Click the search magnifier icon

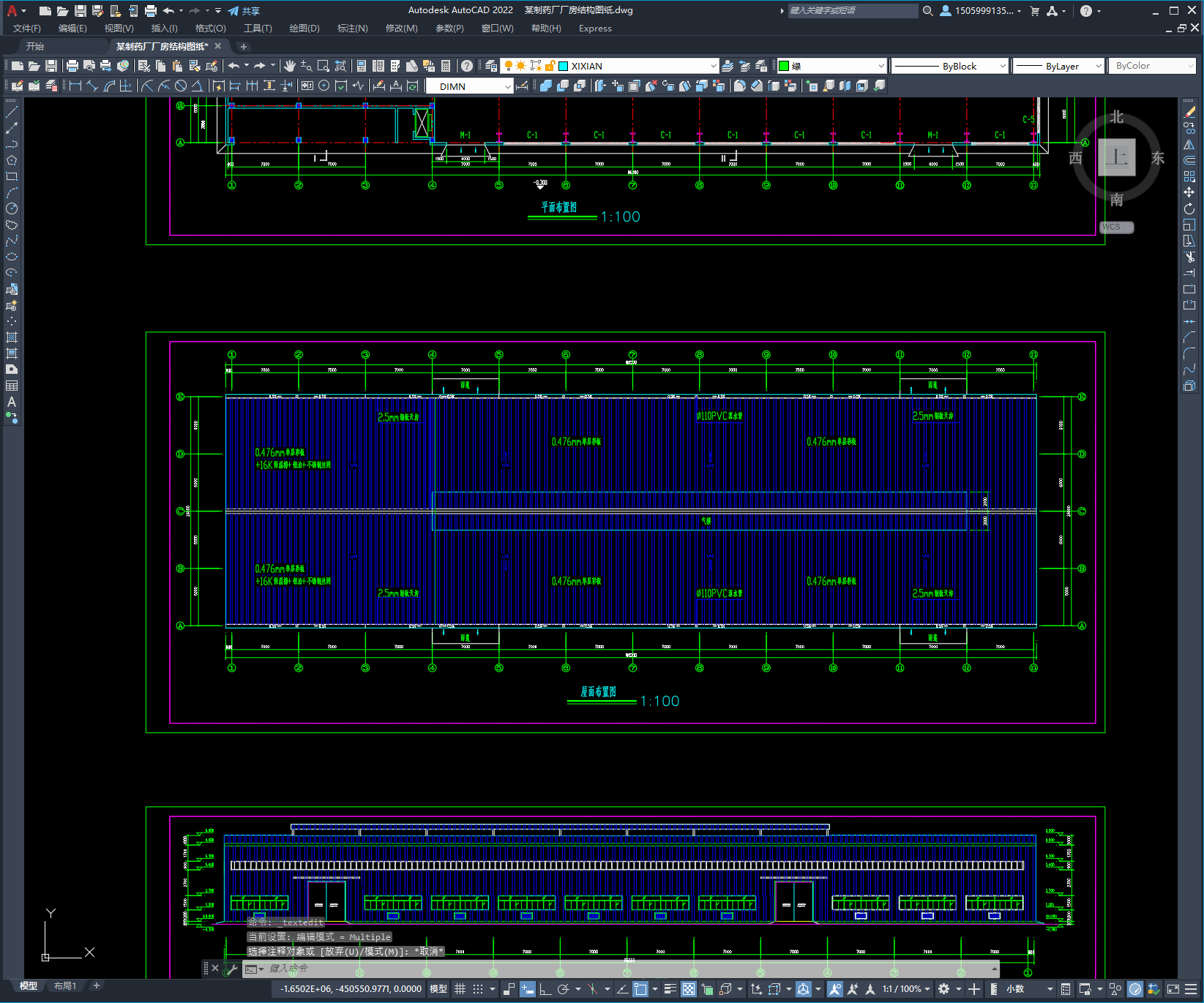click(927, 11)
